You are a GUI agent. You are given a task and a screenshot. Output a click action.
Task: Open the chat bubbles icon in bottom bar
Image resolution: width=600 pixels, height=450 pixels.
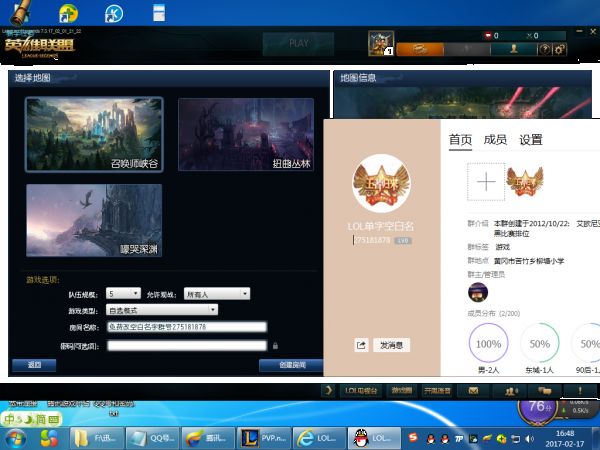pyautogui.click(x=545, y=391)
